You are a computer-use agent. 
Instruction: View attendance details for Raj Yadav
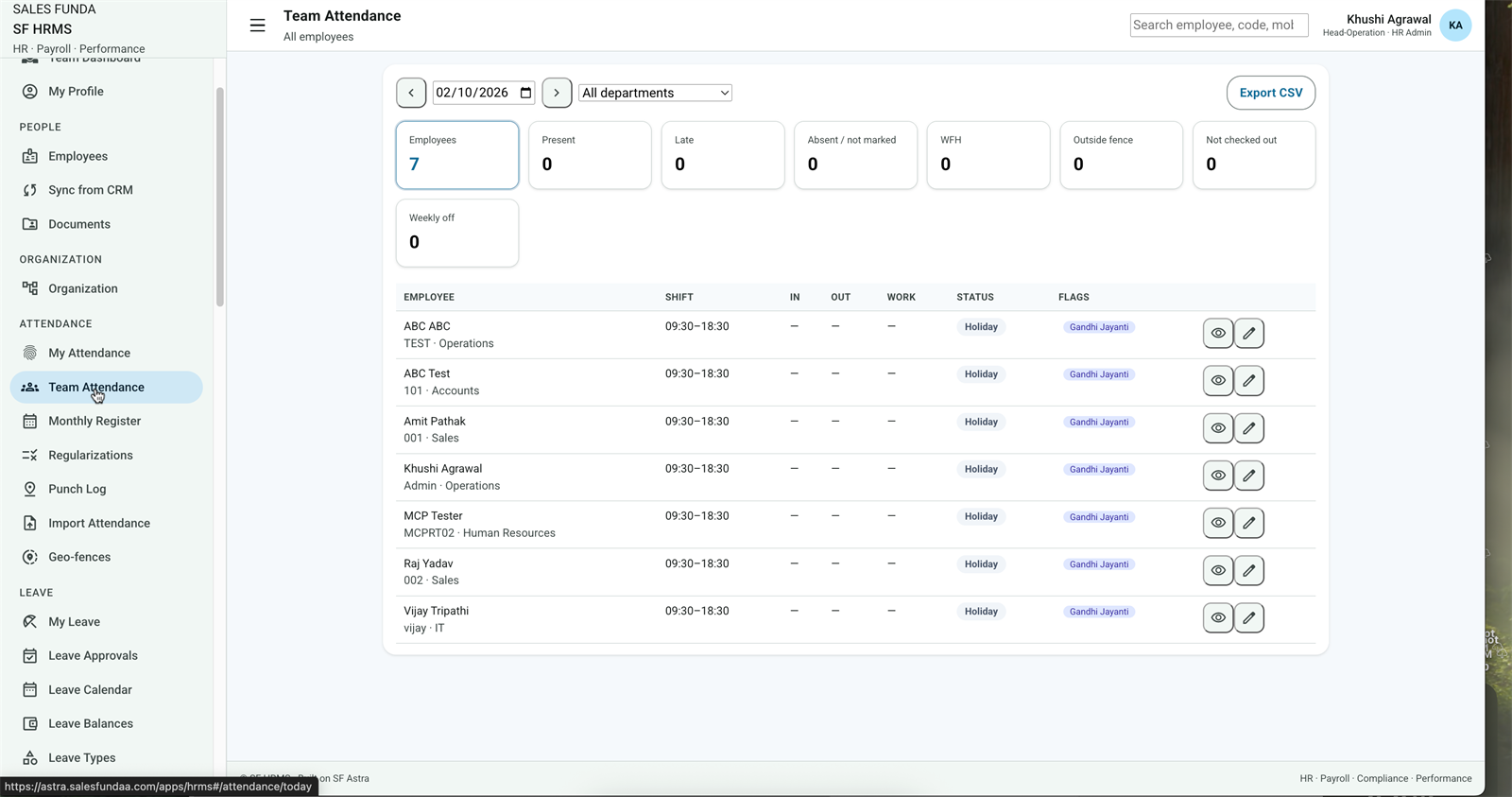(x=1218, y=570)
